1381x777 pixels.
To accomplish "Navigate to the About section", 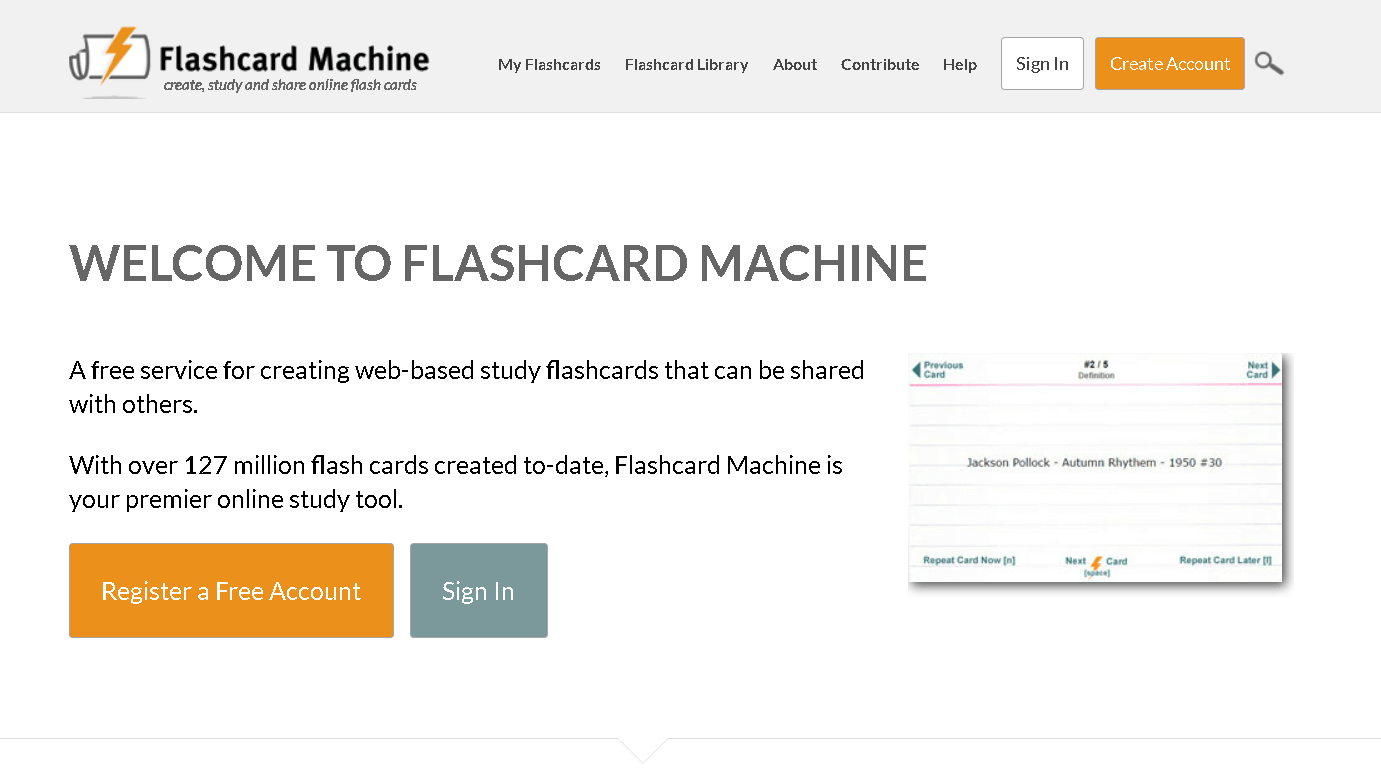I will click(794, 64).
